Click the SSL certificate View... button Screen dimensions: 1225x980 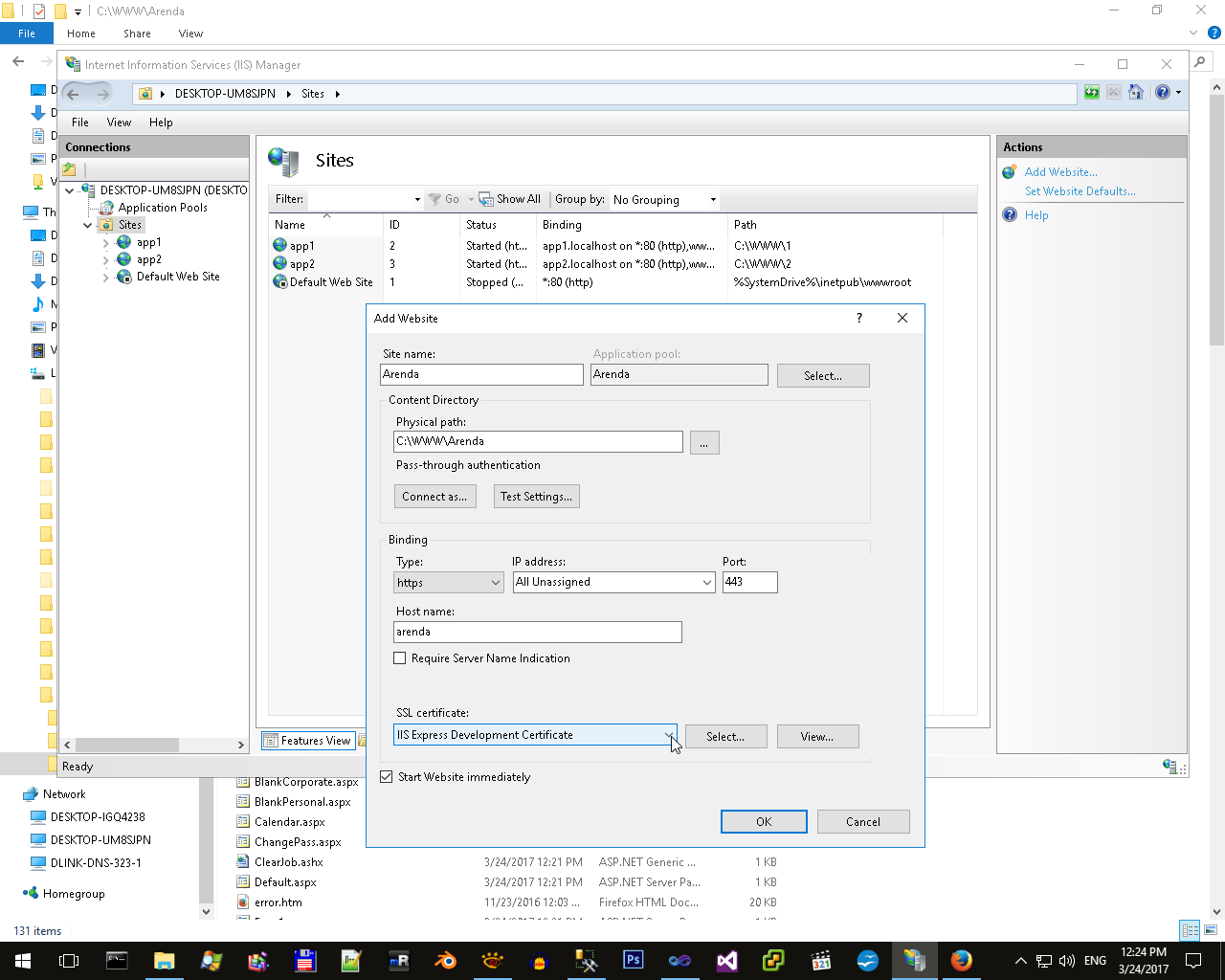point(817,737)
